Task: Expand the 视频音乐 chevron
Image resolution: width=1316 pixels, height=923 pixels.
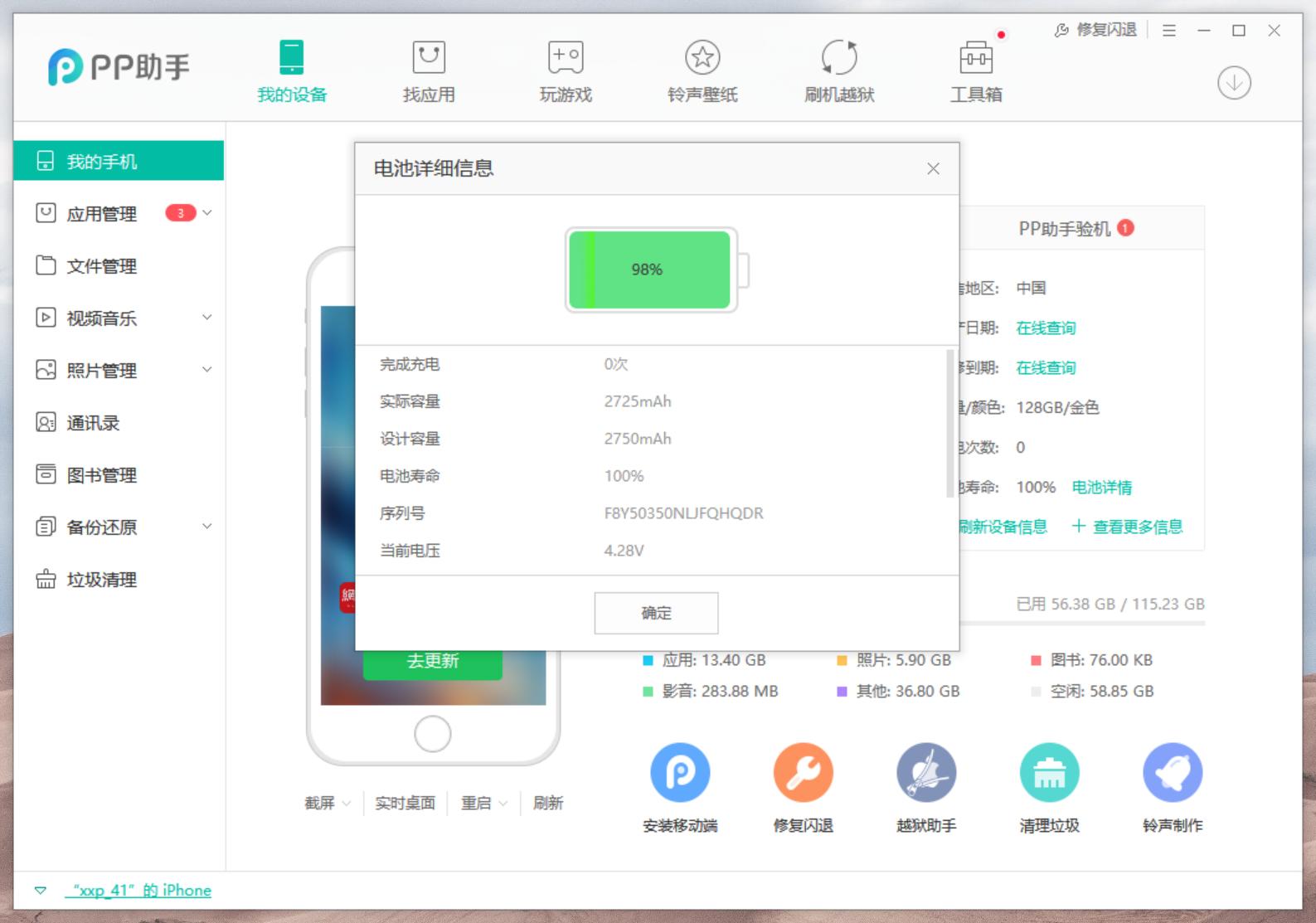Action: [x=207, y=318]
